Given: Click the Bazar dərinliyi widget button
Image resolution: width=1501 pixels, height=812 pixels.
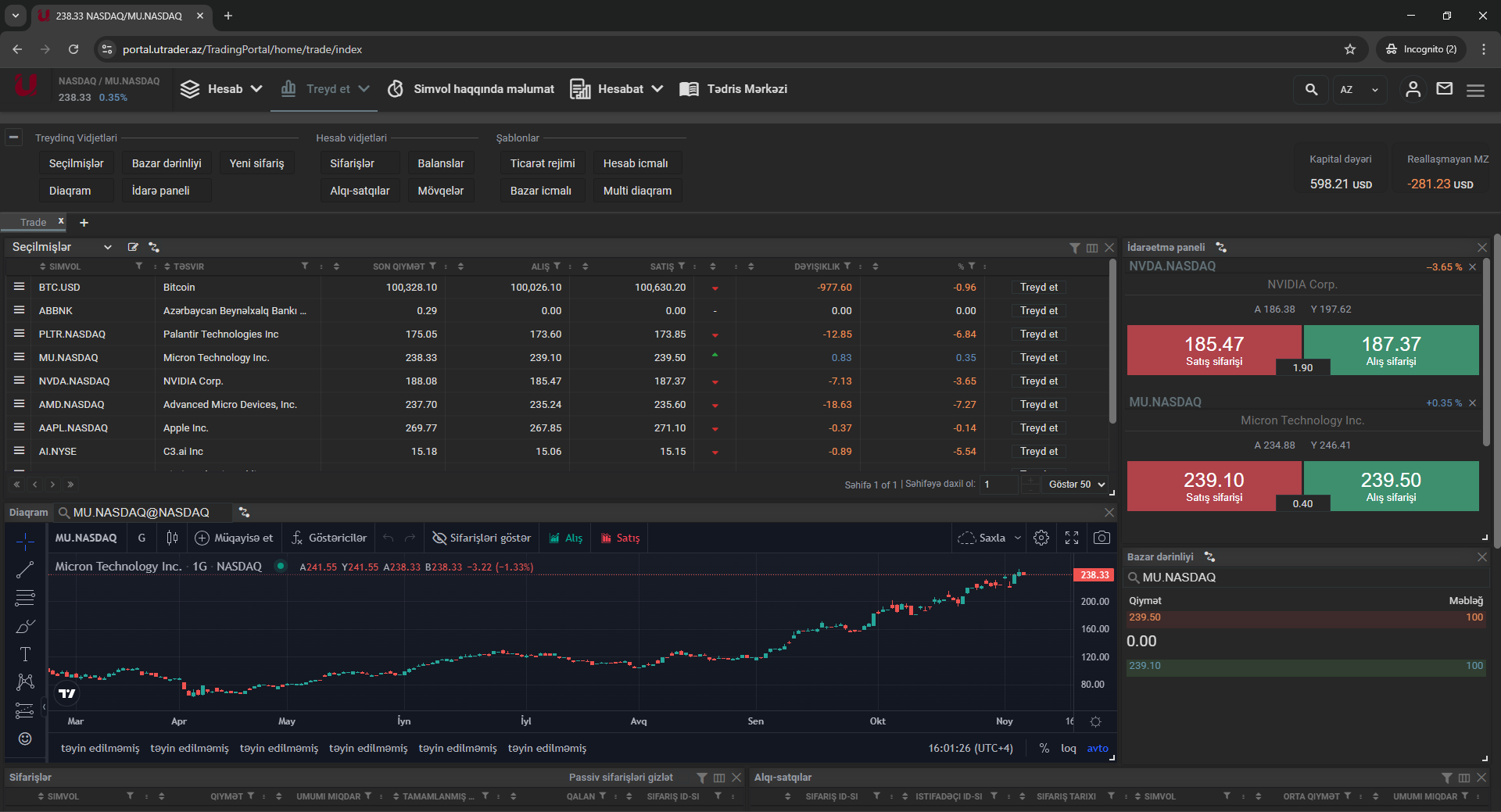Looking at the screenshot, I should (167, 163).
